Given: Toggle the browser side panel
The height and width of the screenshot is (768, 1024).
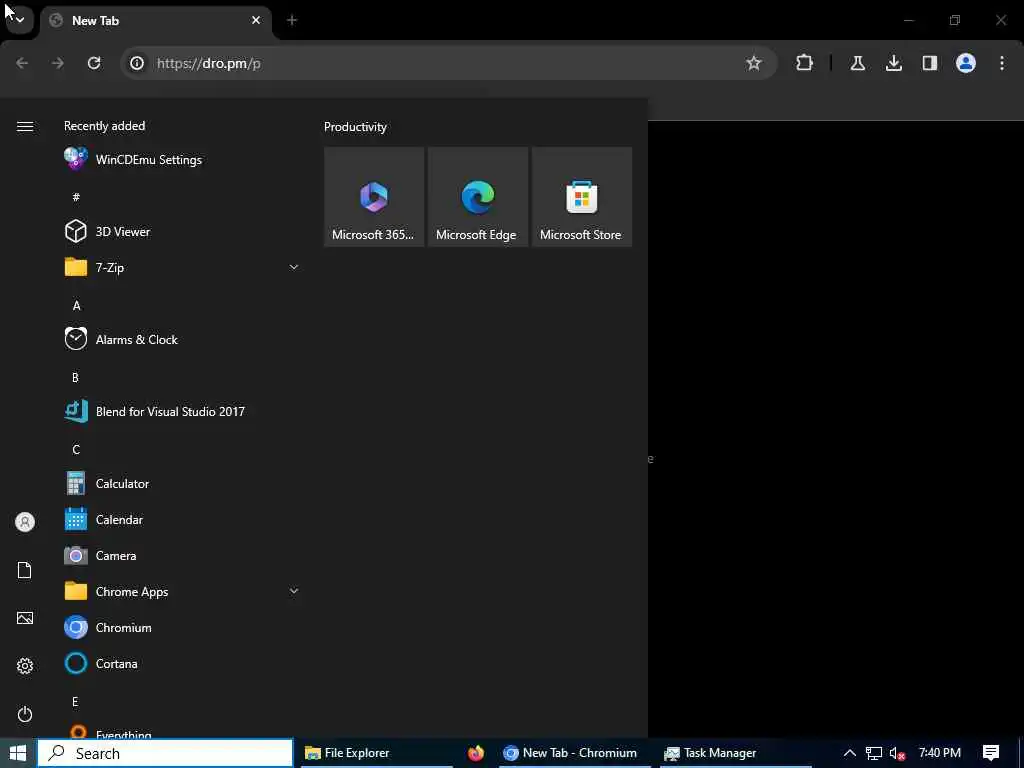Looking at the screenshot, I should coord(930,63).
